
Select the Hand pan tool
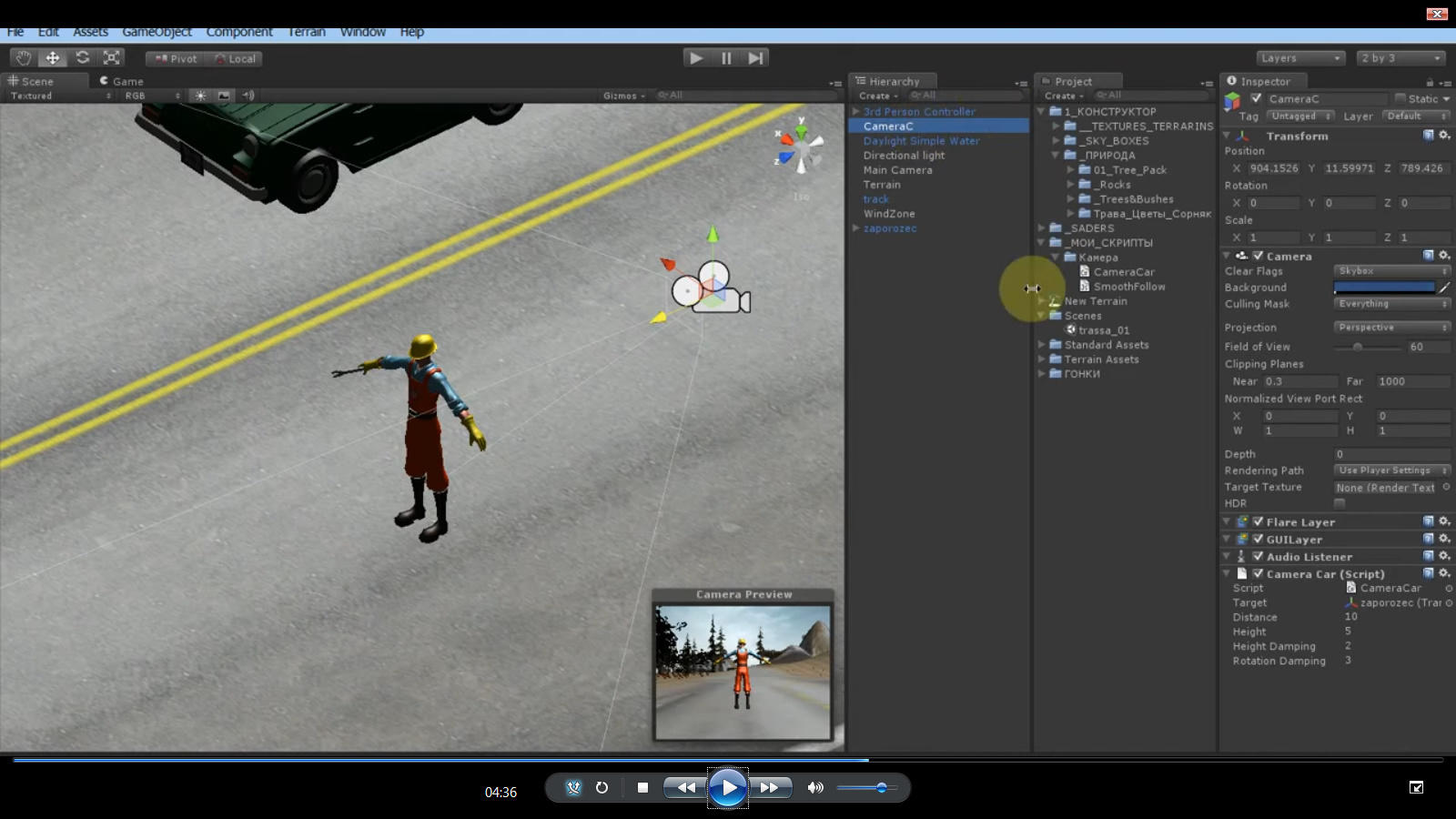click(x=22, y=57)
